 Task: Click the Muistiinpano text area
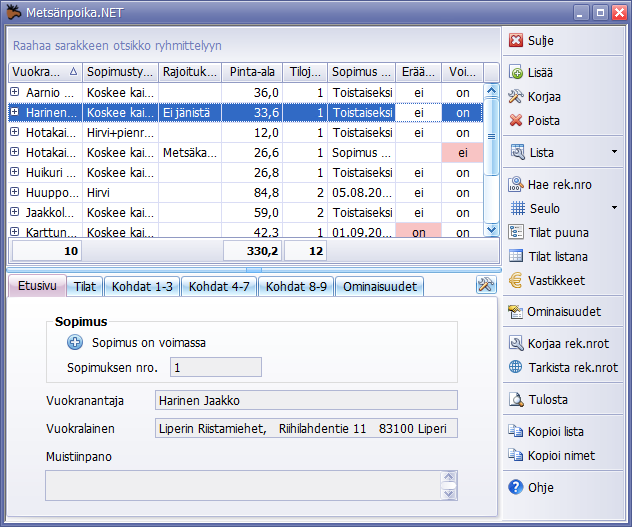point(242,485)
